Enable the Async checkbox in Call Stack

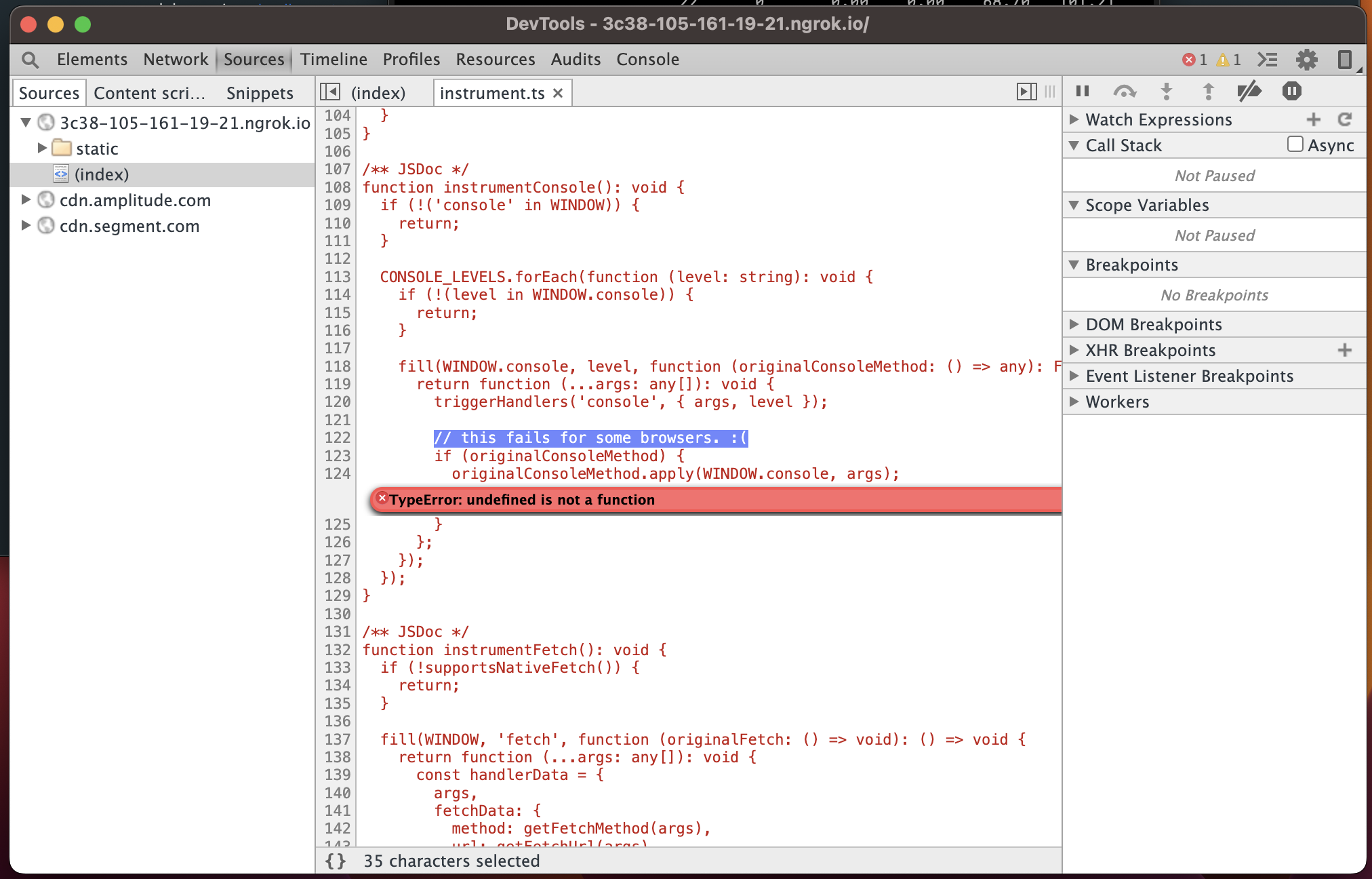[1295, 144]
